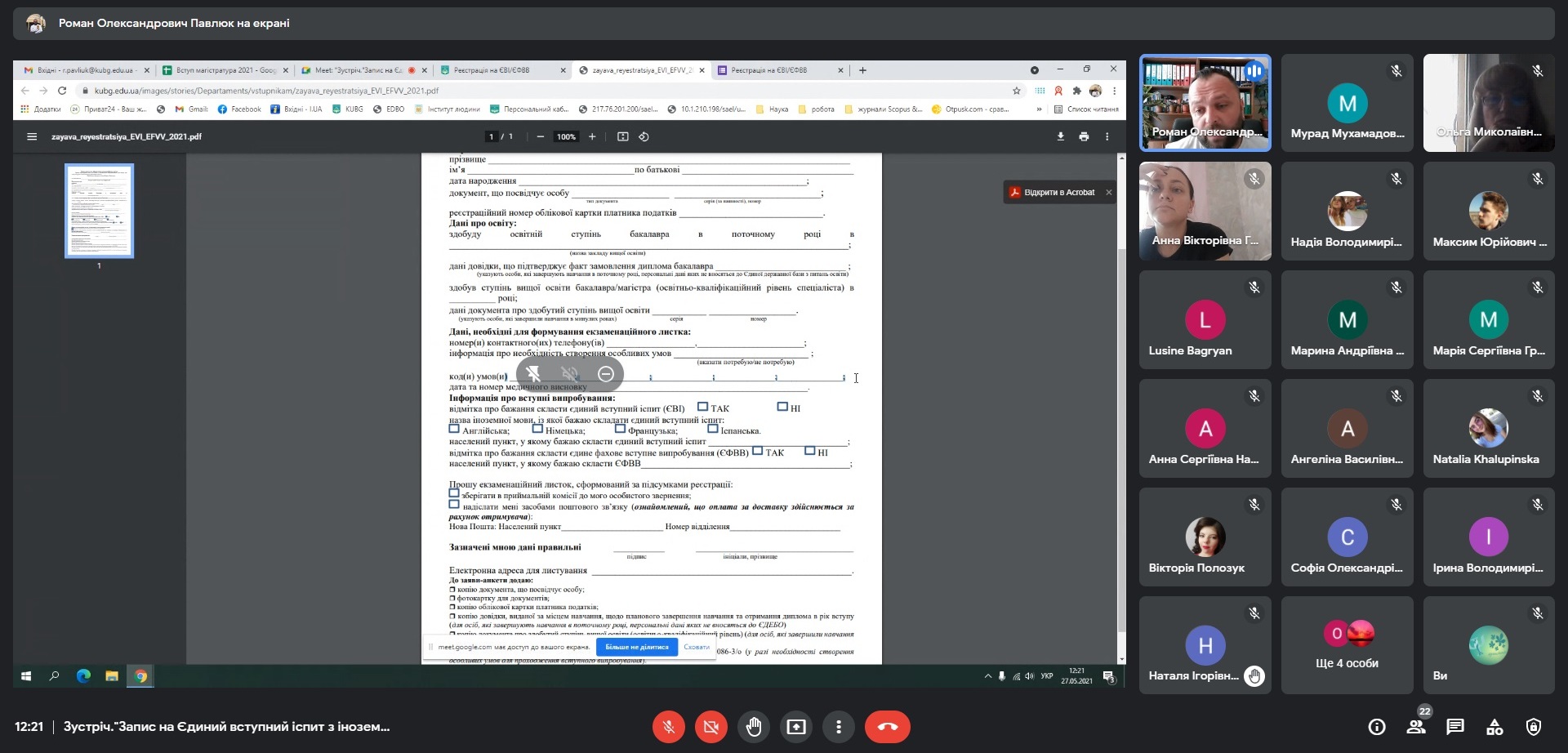Expand the PDF viewer three-dot menu
Screen dimensions: 1568x753
pyautogui.click(x=1107, y=136)
